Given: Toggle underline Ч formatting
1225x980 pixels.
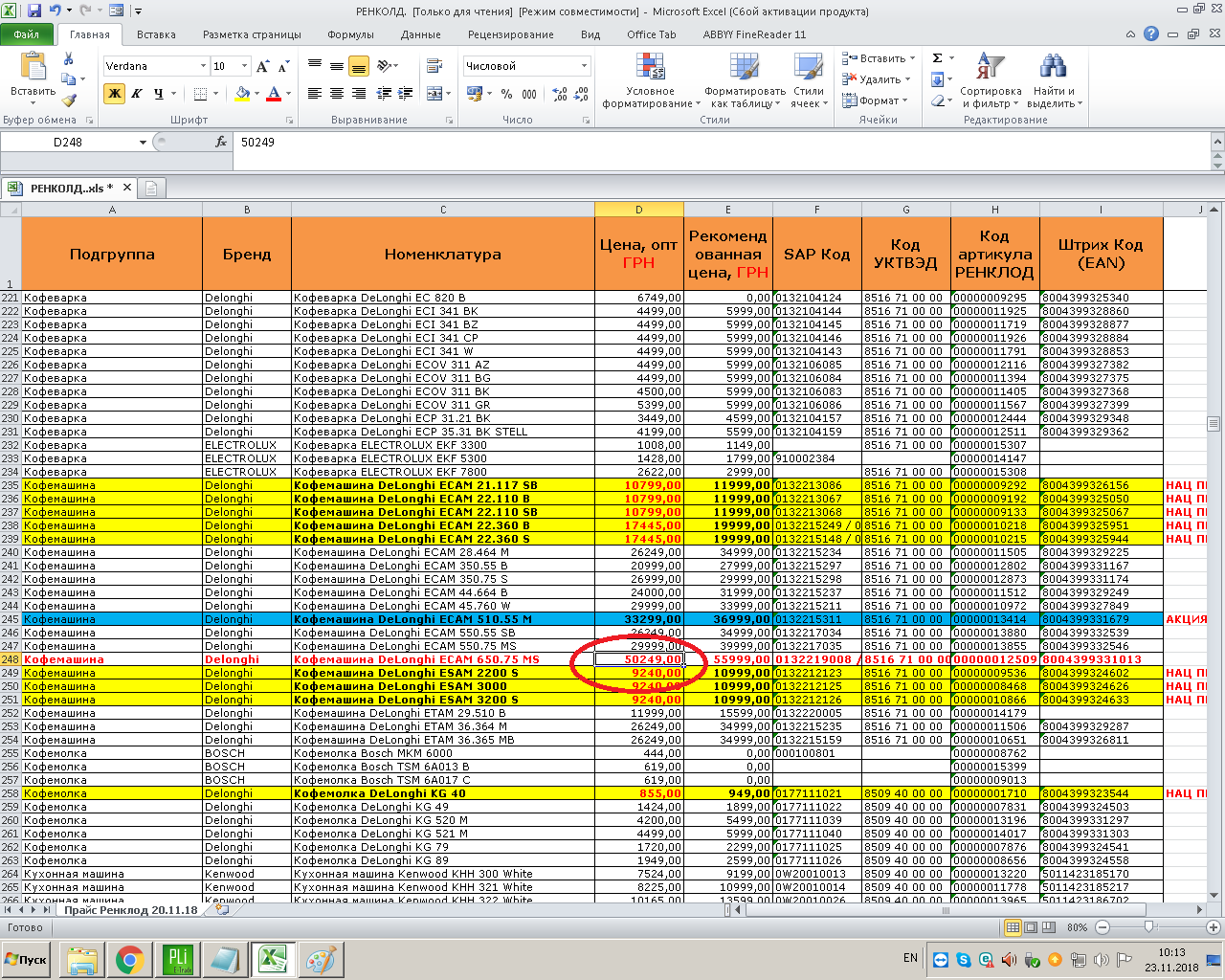Looking at the screenshot, I should [159, 94].
